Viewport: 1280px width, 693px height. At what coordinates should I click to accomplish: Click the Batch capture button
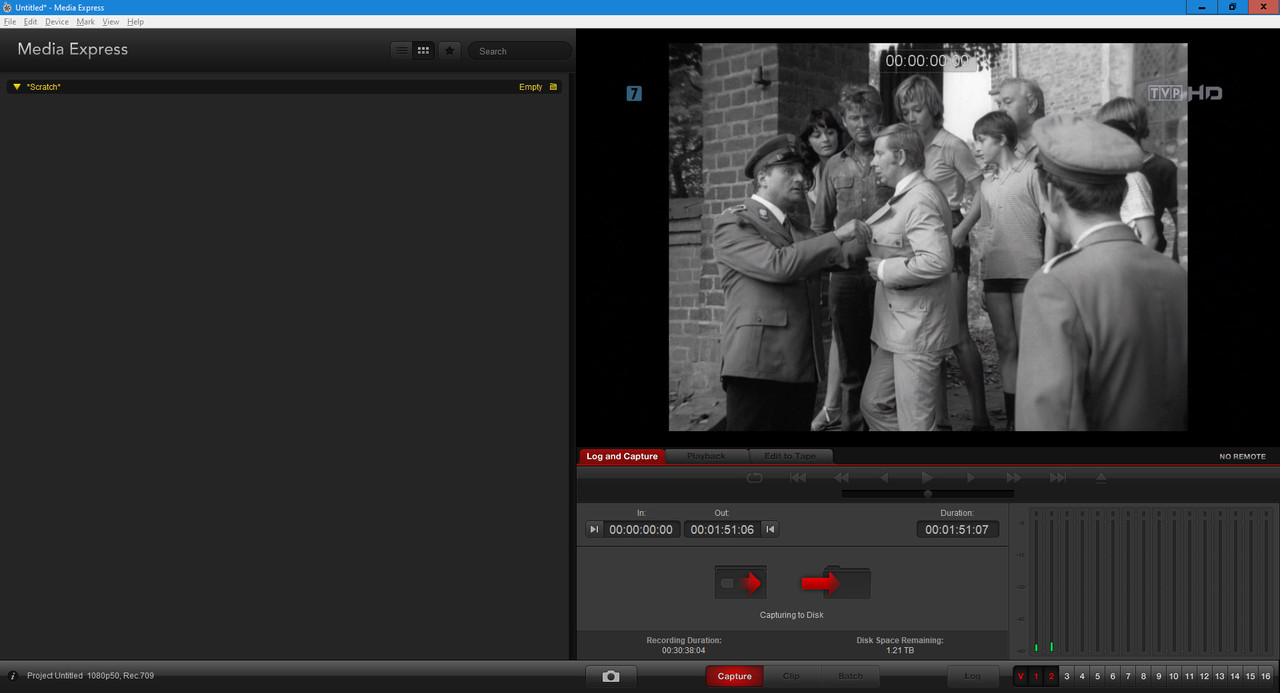pyautogui.click(x=850, y=676)
